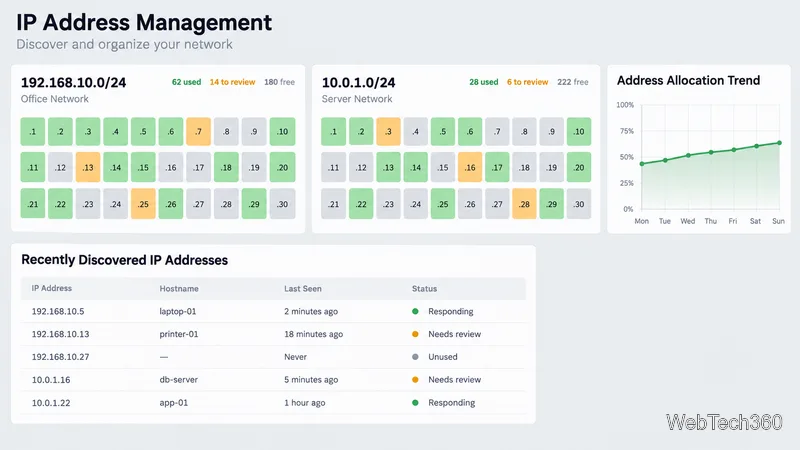Click cell .30 in the Office Network grid

[x=282, y=204]
